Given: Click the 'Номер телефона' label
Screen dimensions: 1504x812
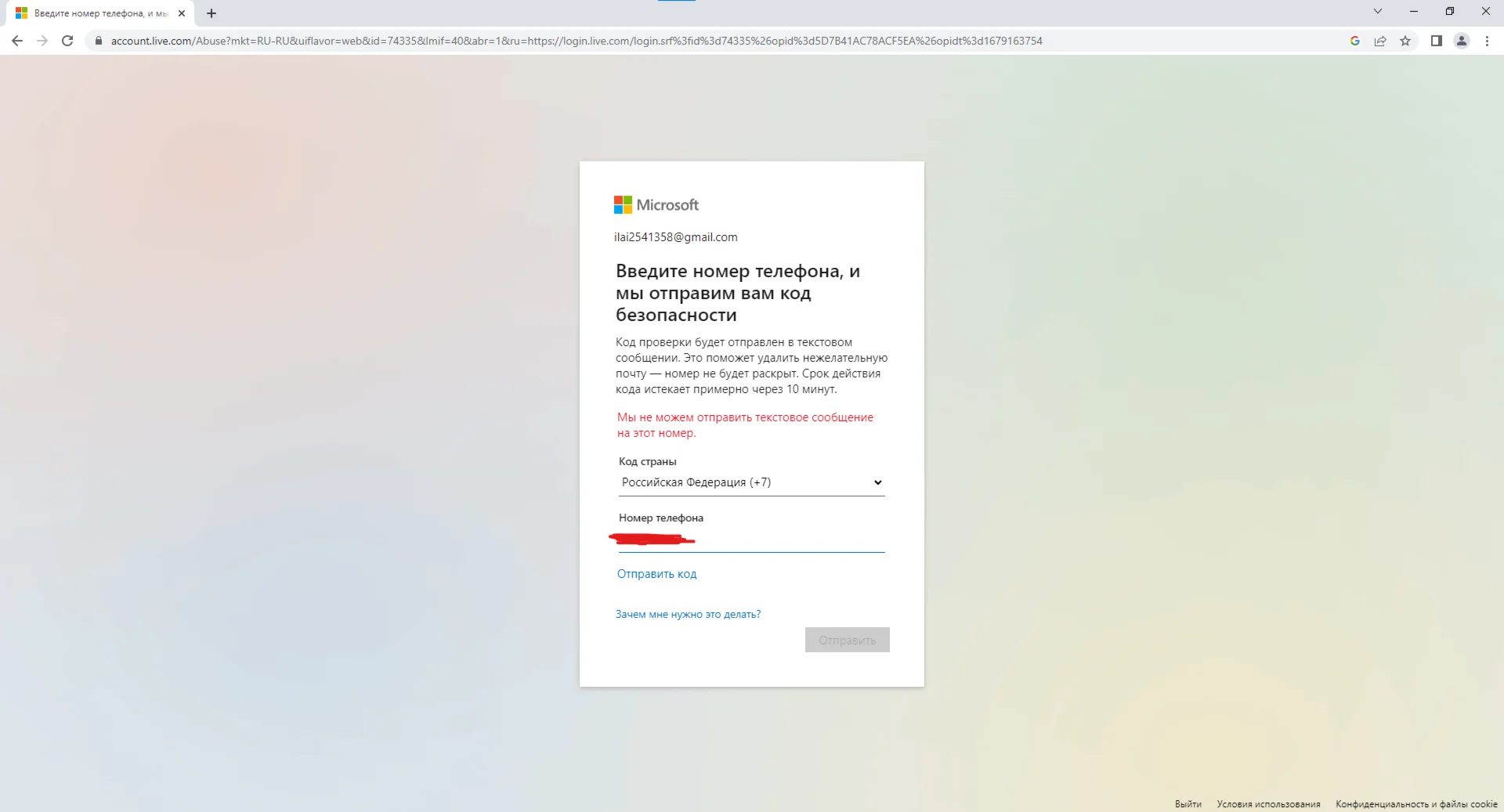Looking at the screenshot, I should pos(660,518).
